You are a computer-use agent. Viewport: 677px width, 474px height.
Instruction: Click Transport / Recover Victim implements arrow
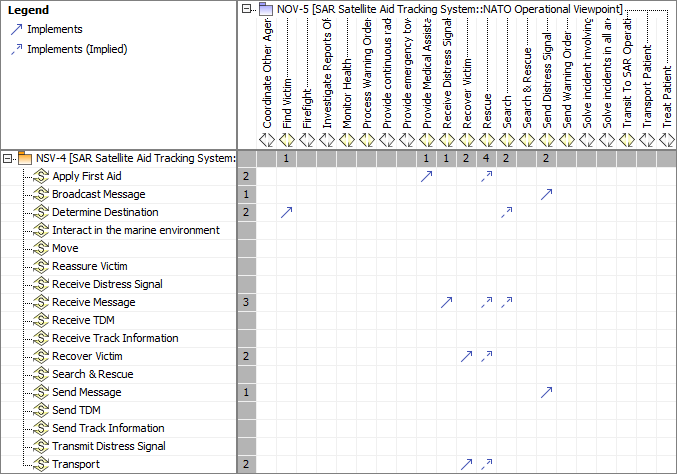[467, 464]
